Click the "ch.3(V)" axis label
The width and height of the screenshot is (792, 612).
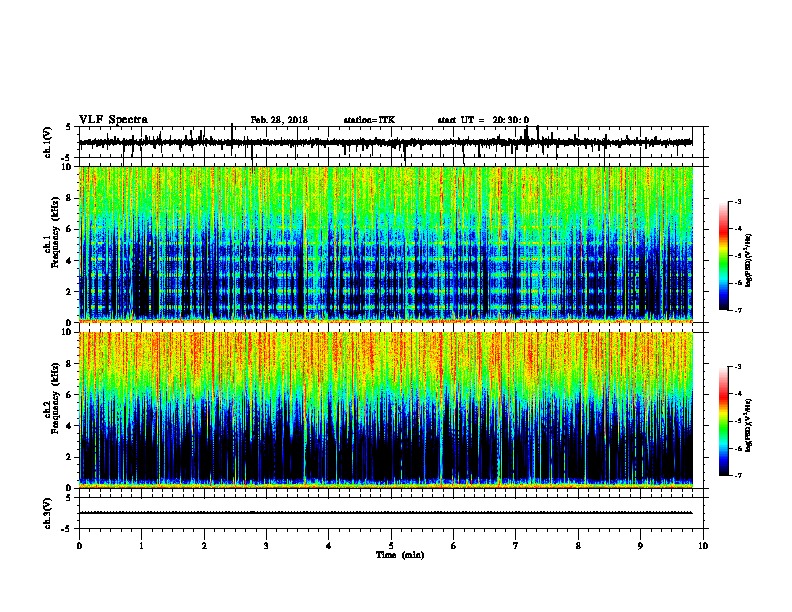pyautogui.click(x=47, y=513)
